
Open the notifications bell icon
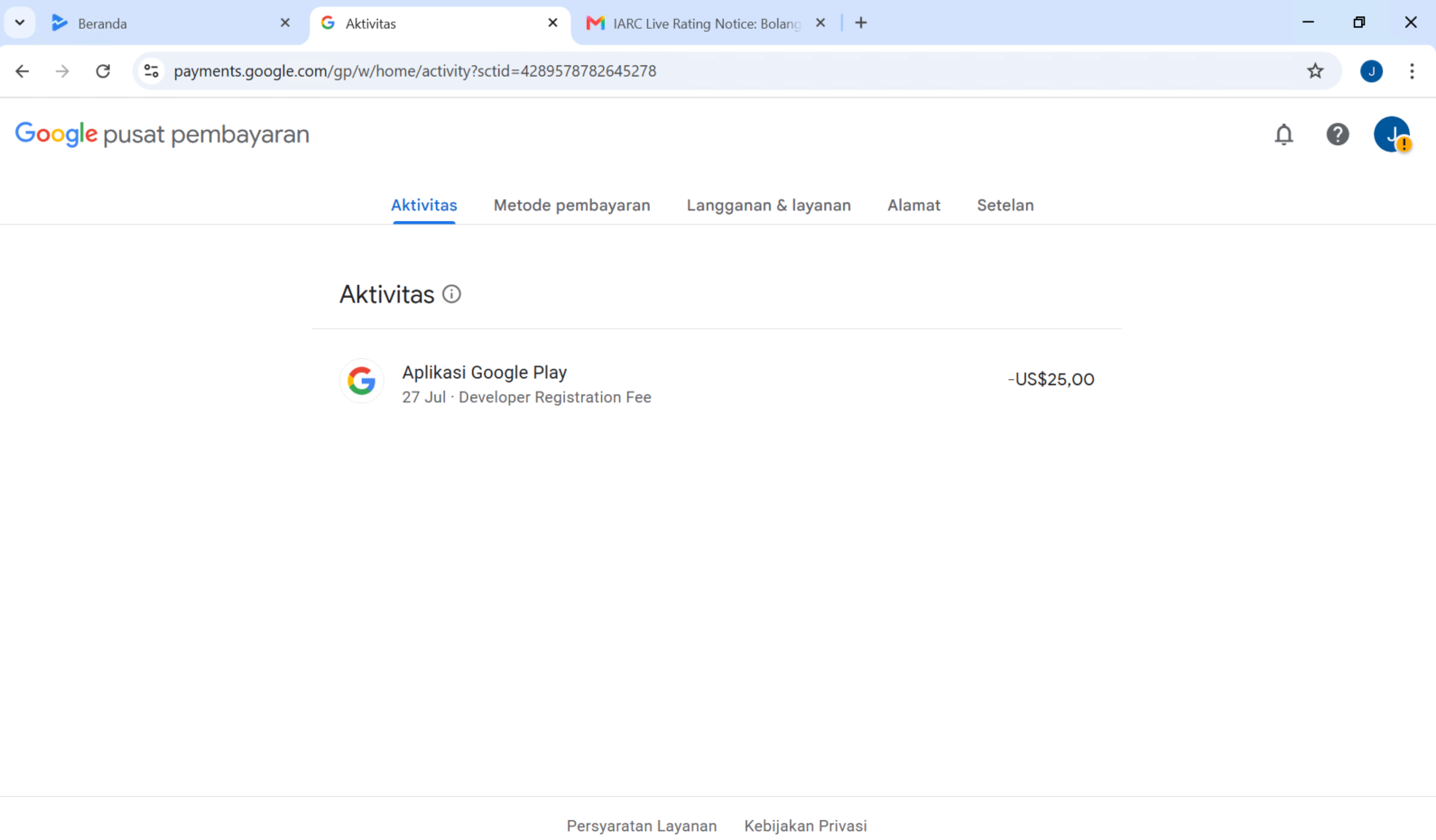pyautogui.click(x=1283, y=134)
